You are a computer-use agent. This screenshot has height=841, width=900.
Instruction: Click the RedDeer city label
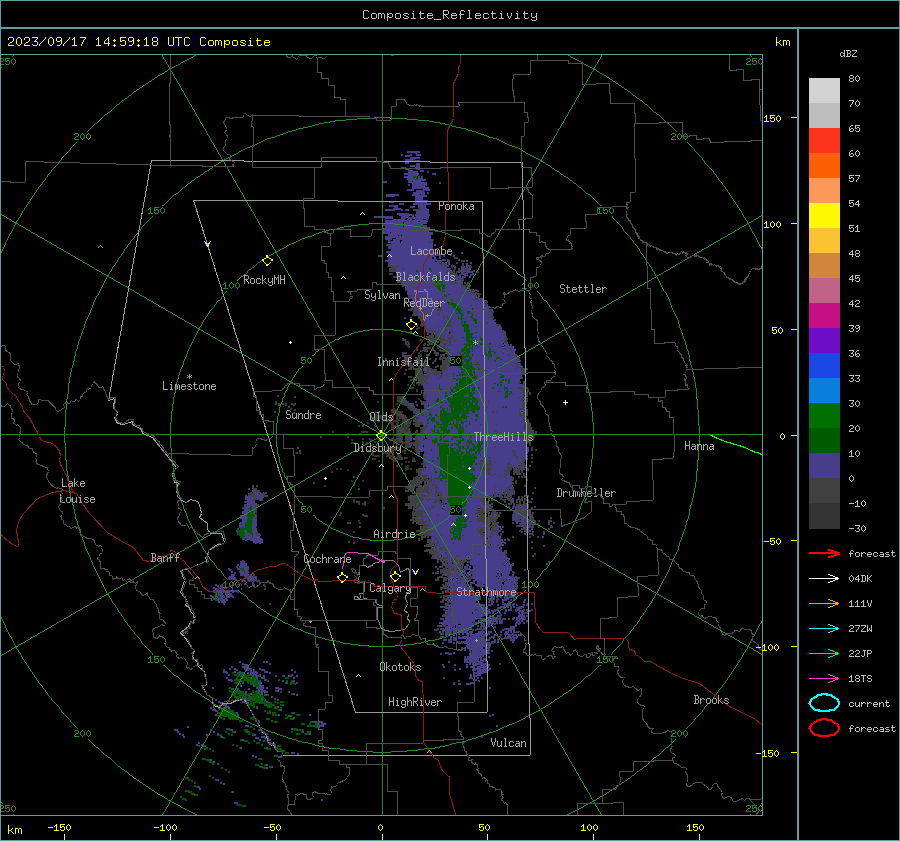(x=424, y=303)
